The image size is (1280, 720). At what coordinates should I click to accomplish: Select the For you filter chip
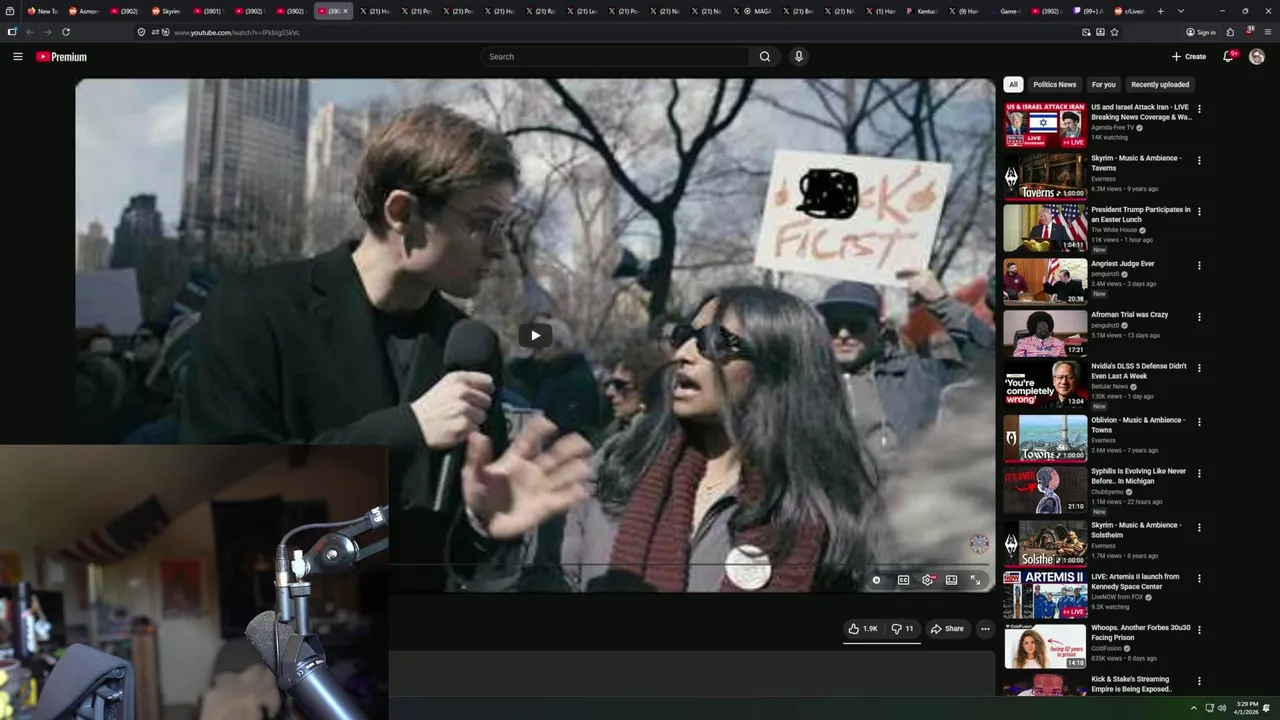(x=1104, y=85)
